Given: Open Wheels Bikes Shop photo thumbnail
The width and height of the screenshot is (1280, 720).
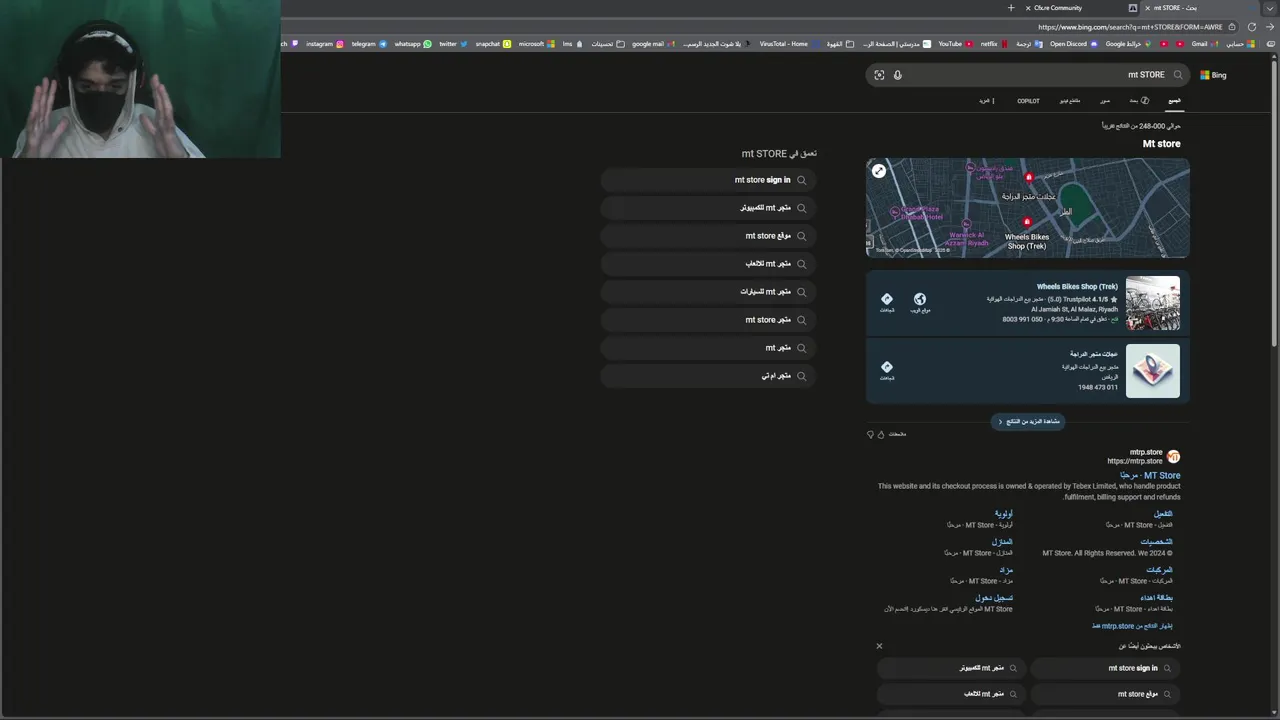Looking at the screenshot, I should pyautogui.click(x=1153, y=303).
